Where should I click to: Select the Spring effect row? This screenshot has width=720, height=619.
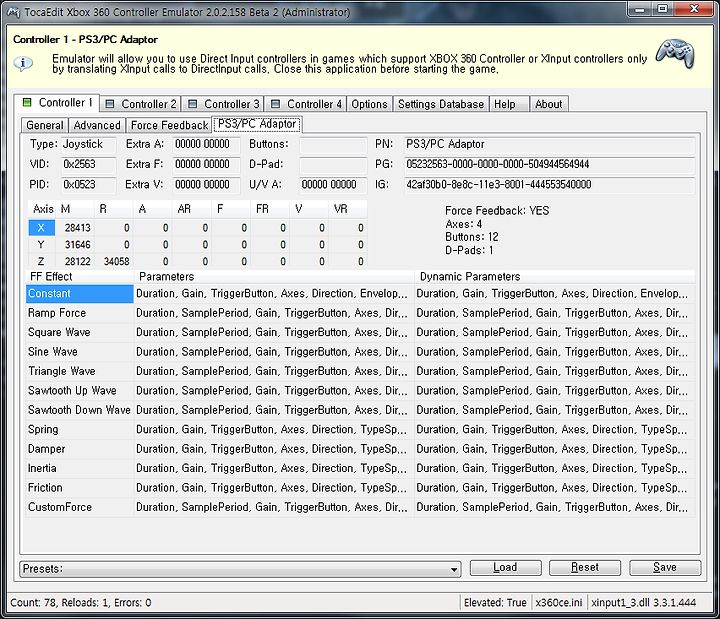click(x=360, y=430)
